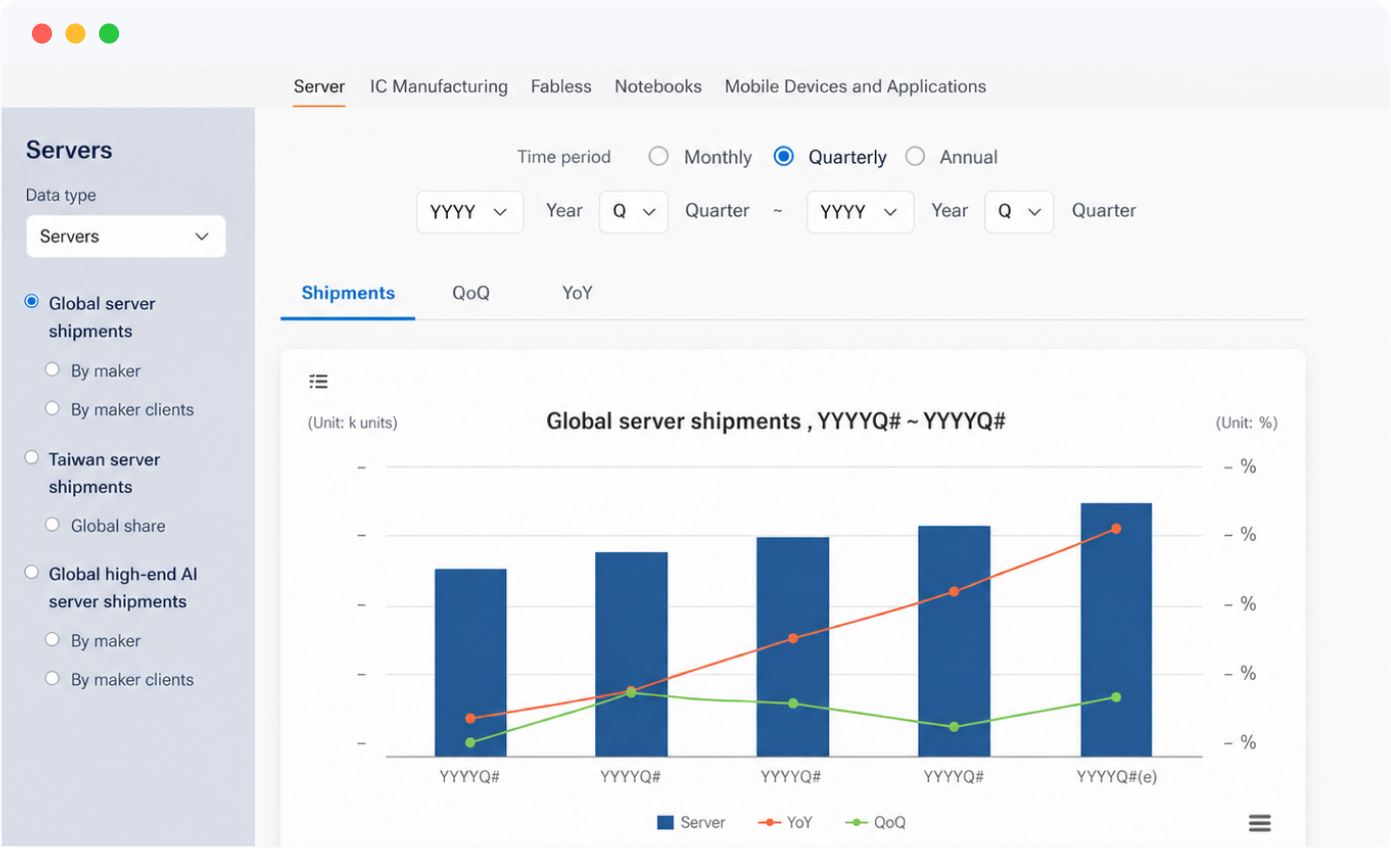Click the chart title Global server shipments
The image size is (1391, 848).
tap(775, 422)
